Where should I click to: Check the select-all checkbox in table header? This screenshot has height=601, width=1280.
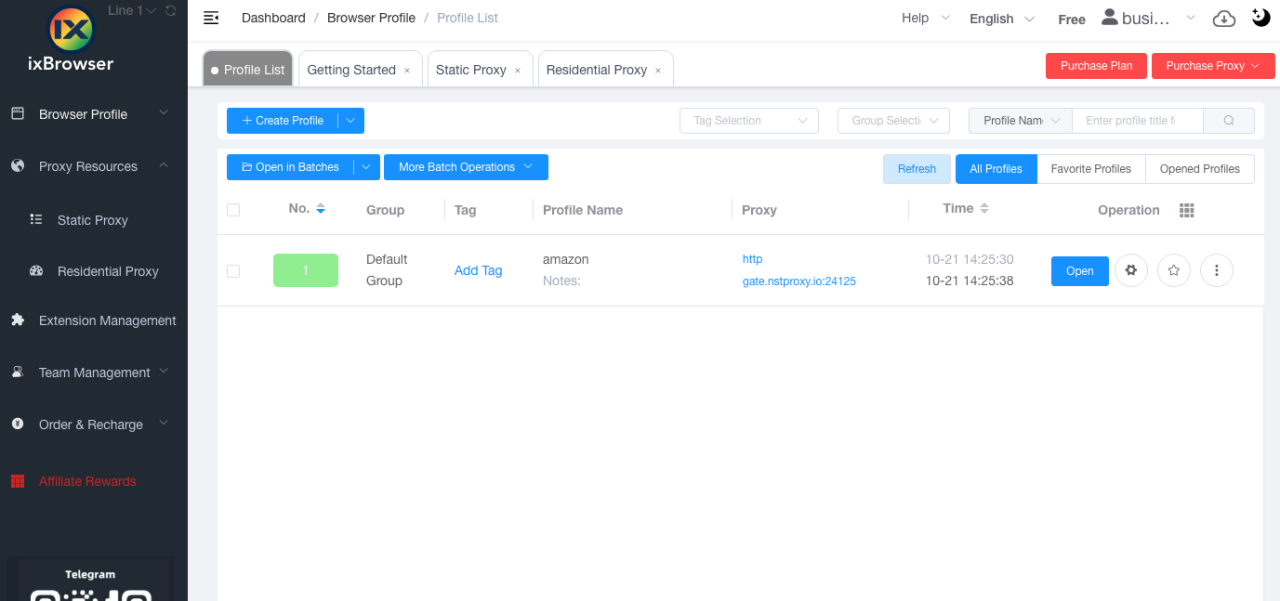233,210
